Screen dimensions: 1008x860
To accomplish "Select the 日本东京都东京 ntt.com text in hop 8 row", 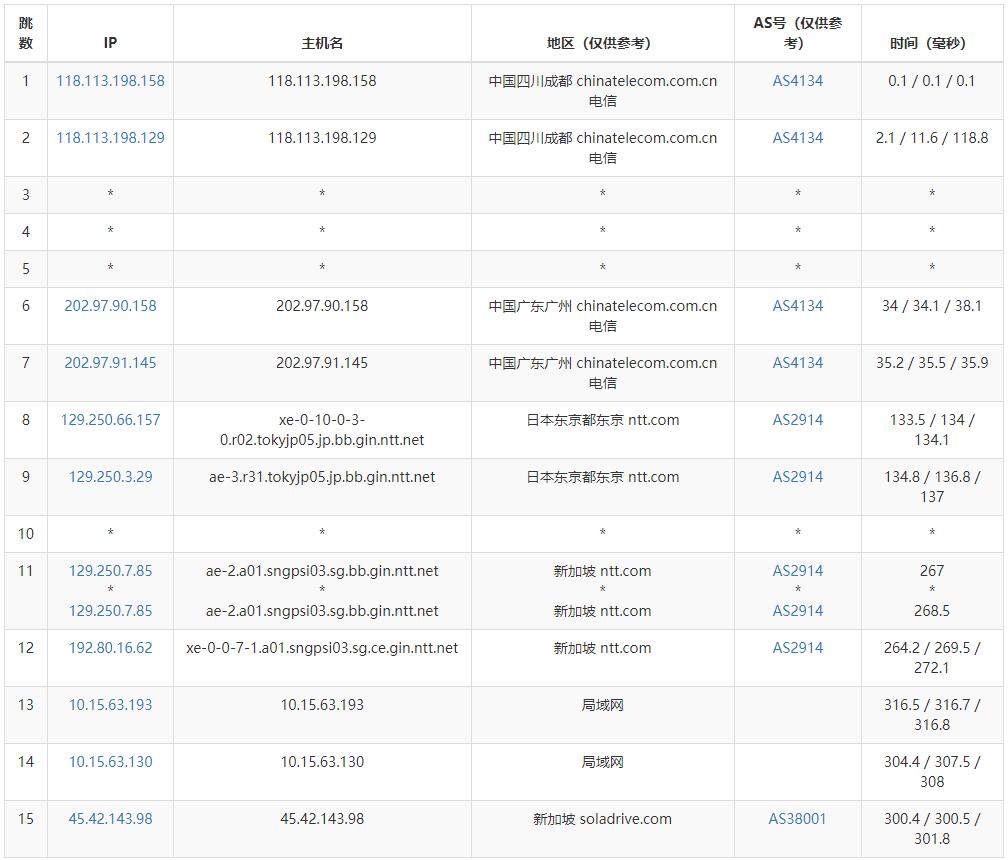I will point(602,420).
